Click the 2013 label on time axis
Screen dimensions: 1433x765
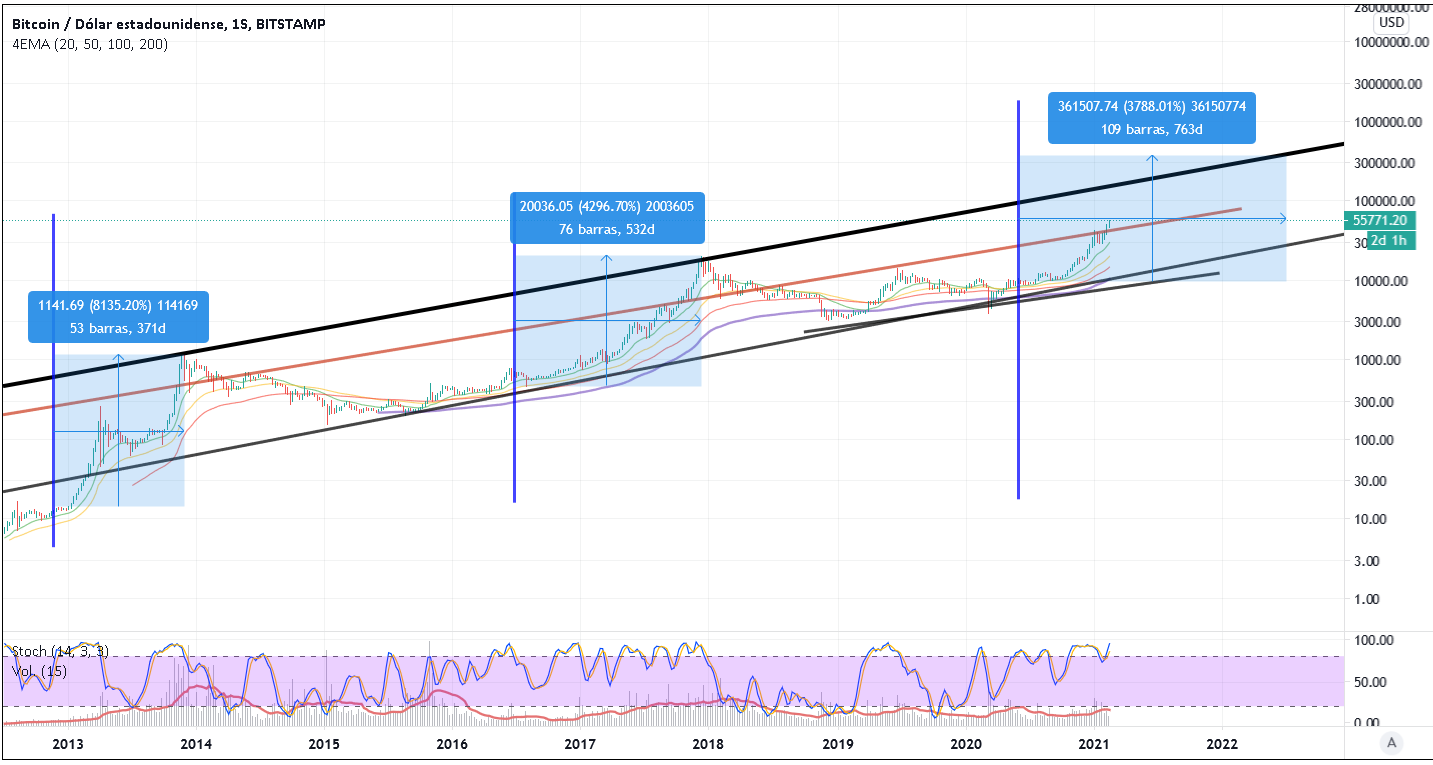point(67,744)
